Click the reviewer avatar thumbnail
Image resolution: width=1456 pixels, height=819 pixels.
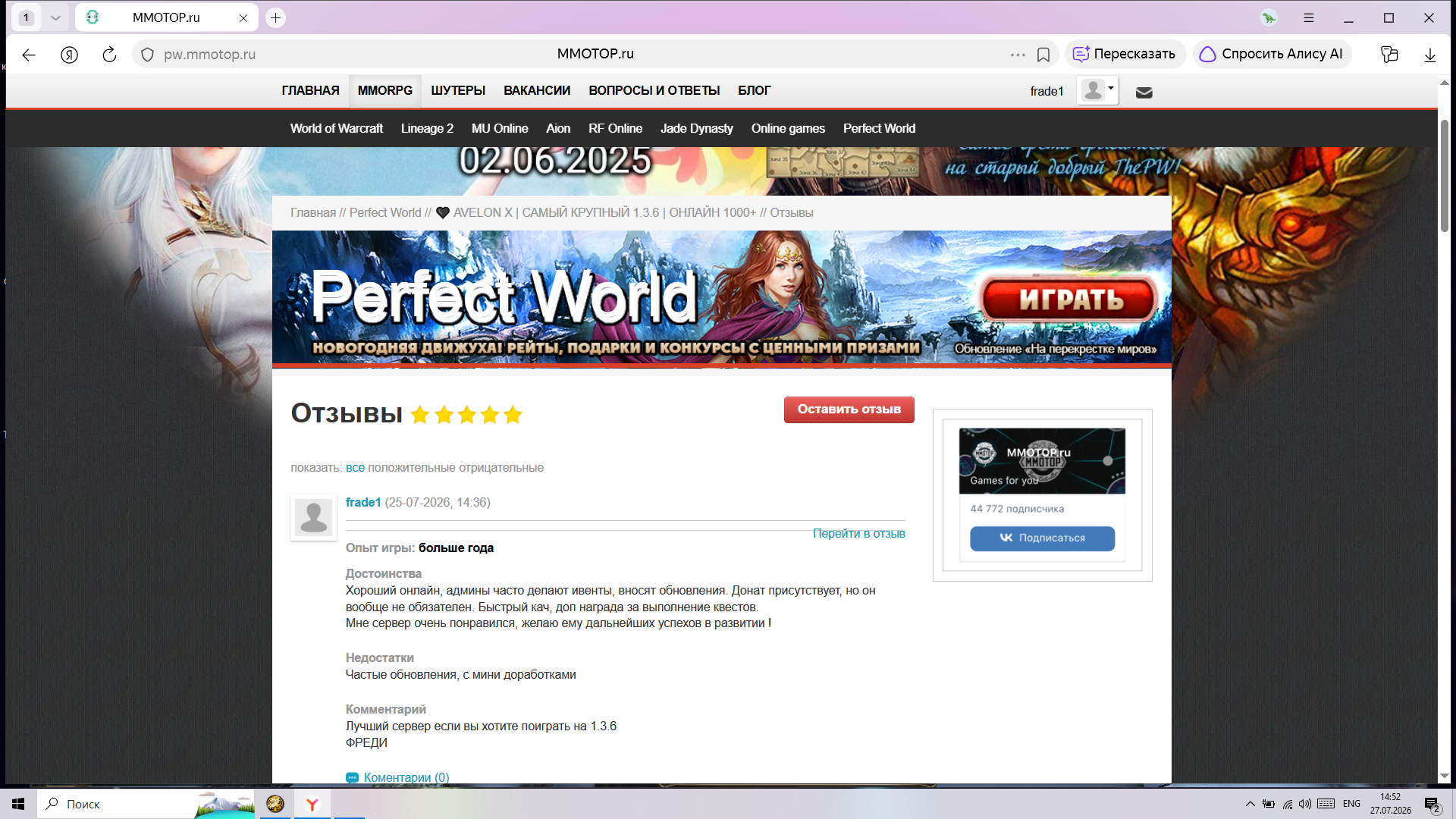[313, 518]
